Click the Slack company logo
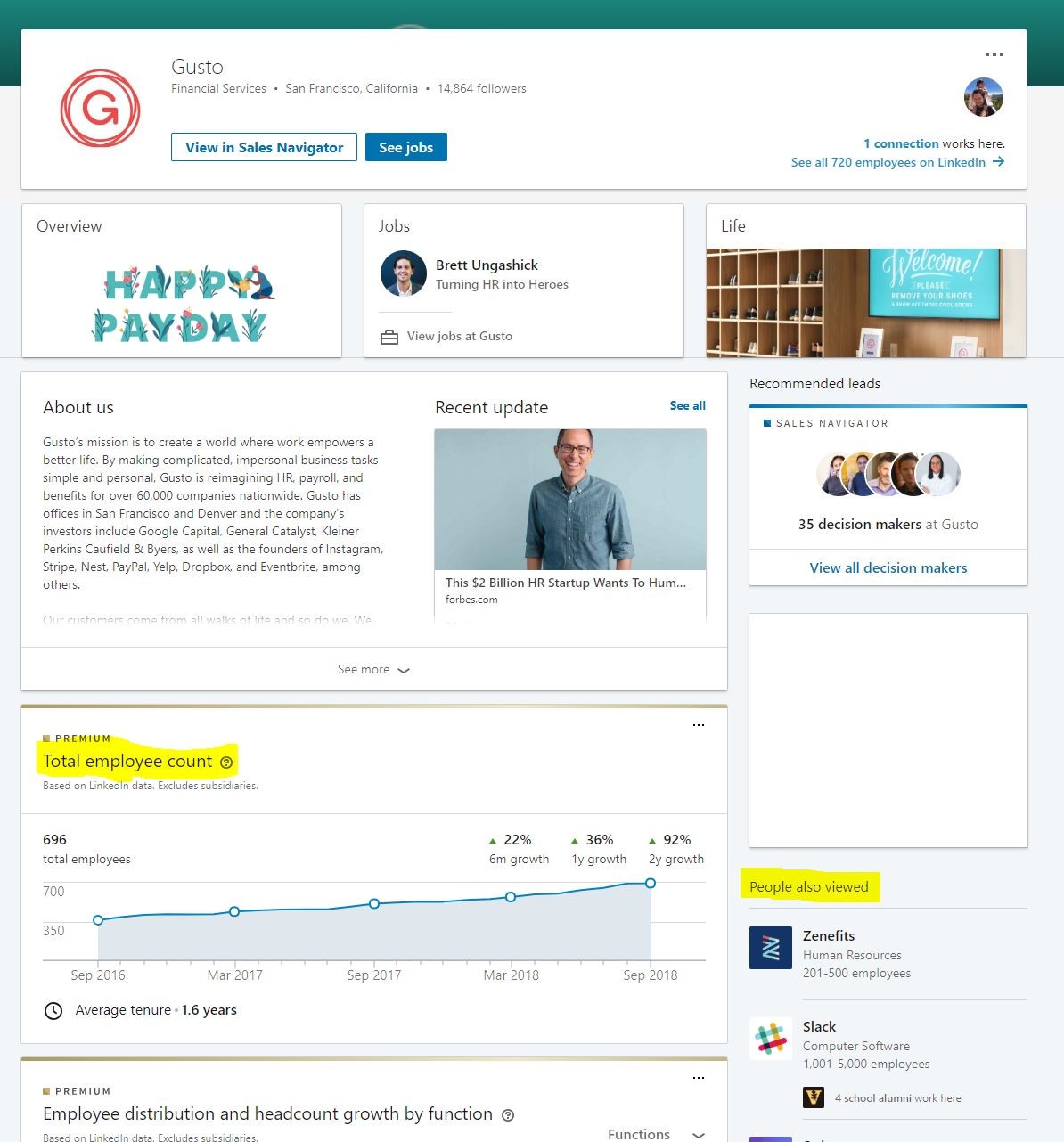1064x1142 pixels. 771,1039
